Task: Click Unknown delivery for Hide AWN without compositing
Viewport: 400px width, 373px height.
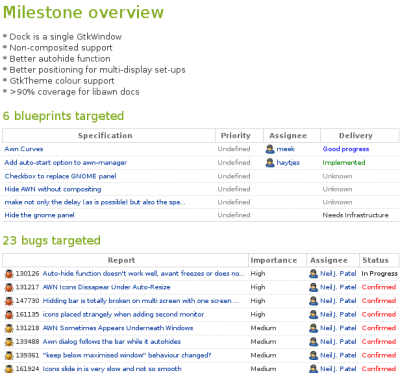Action: 337,189
